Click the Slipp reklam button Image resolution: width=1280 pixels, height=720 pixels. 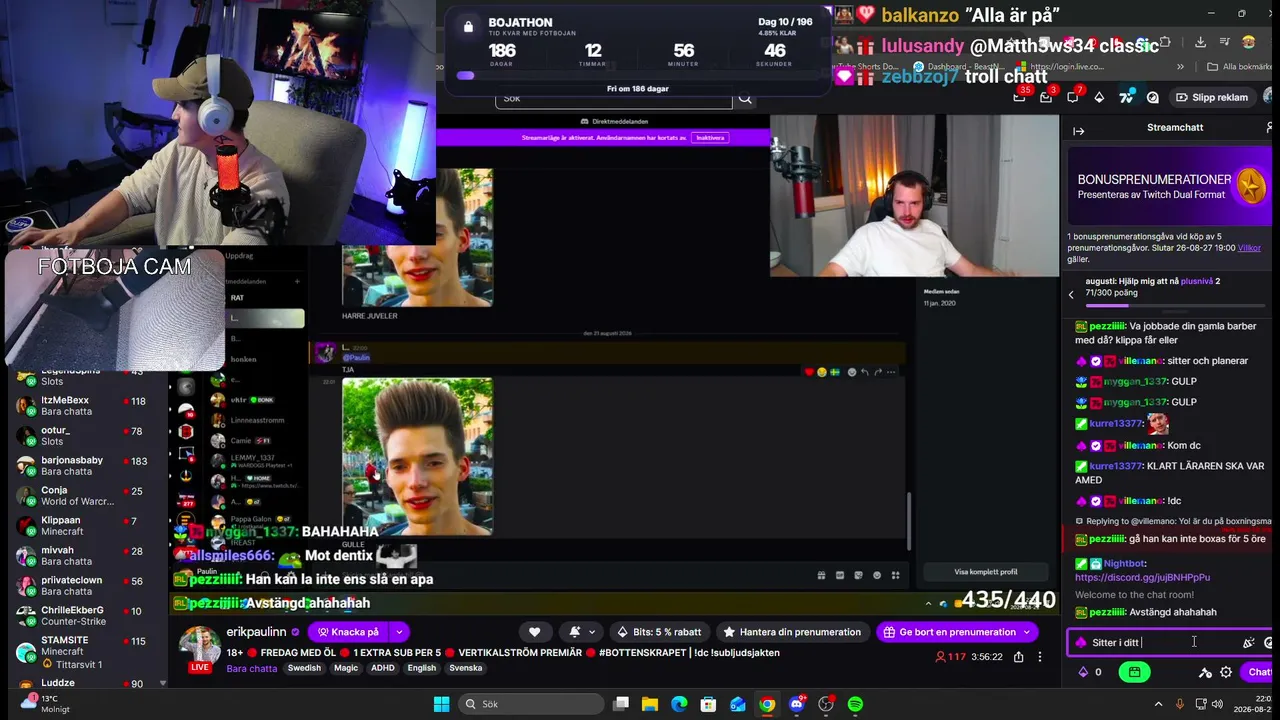point(1212,97)
